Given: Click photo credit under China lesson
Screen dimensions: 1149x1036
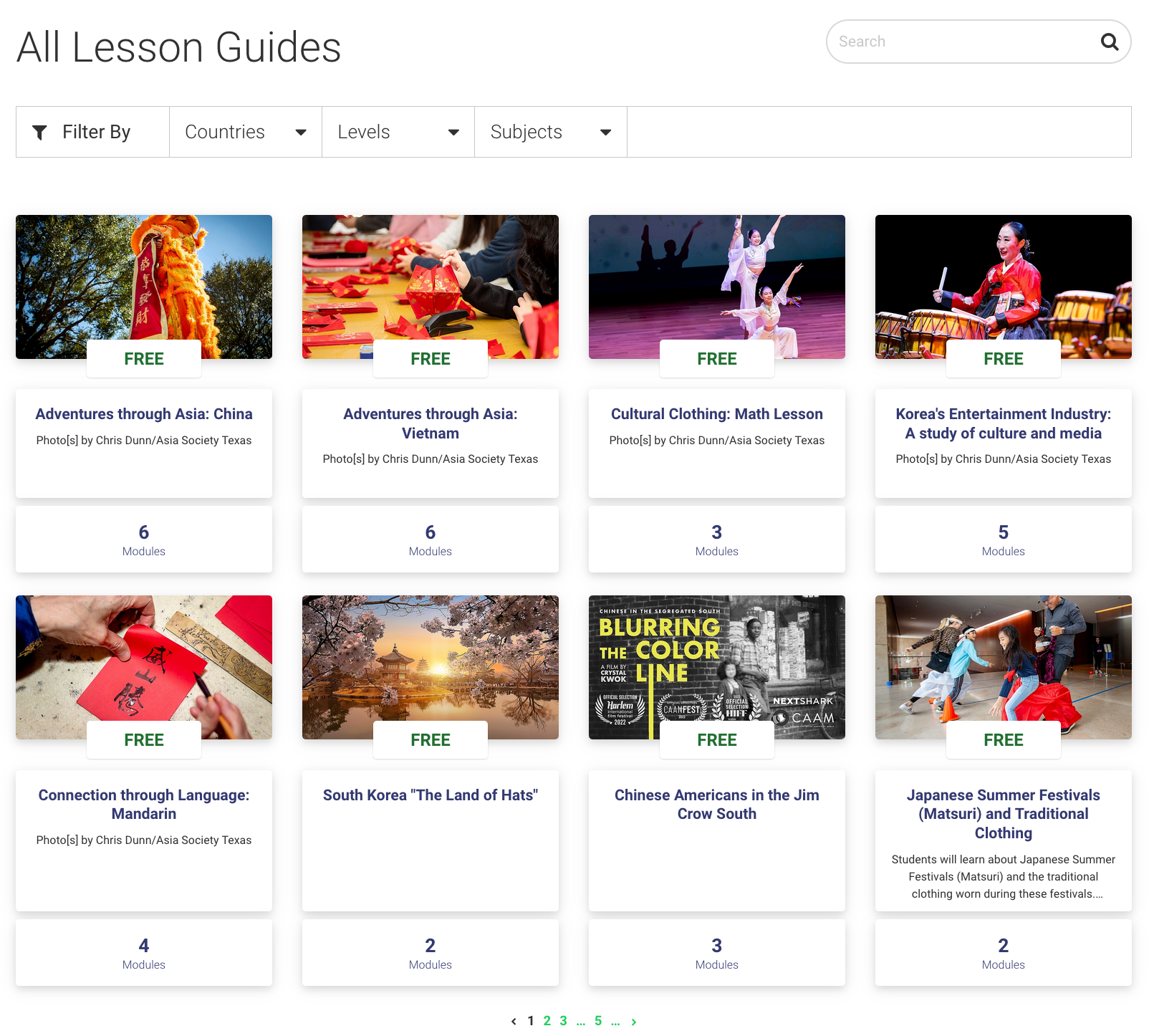Looking at the screenshot, I should coord(144,441).
